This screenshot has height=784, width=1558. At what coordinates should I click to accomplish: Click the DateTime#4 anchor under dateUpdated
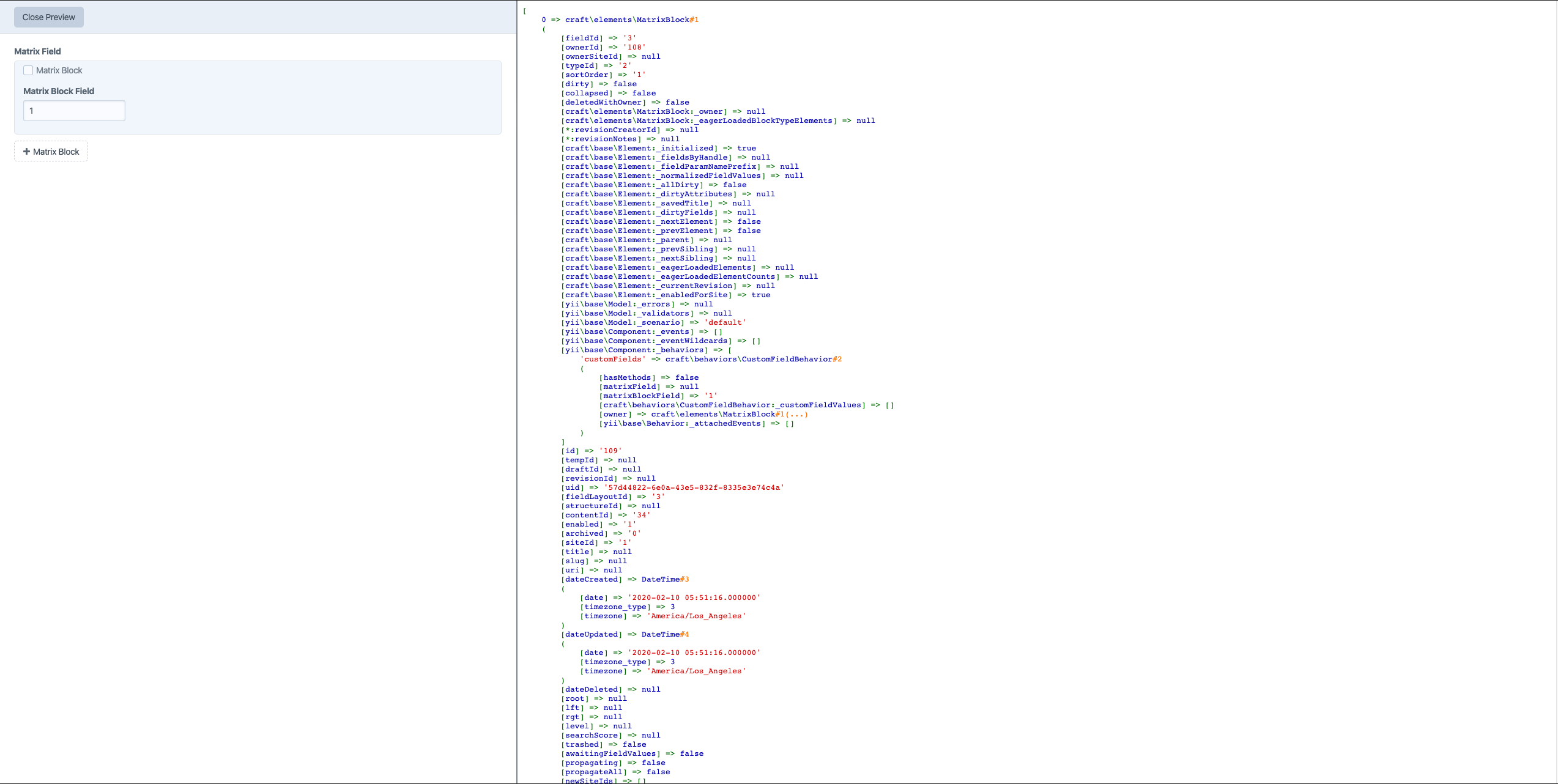coord(666,634)
